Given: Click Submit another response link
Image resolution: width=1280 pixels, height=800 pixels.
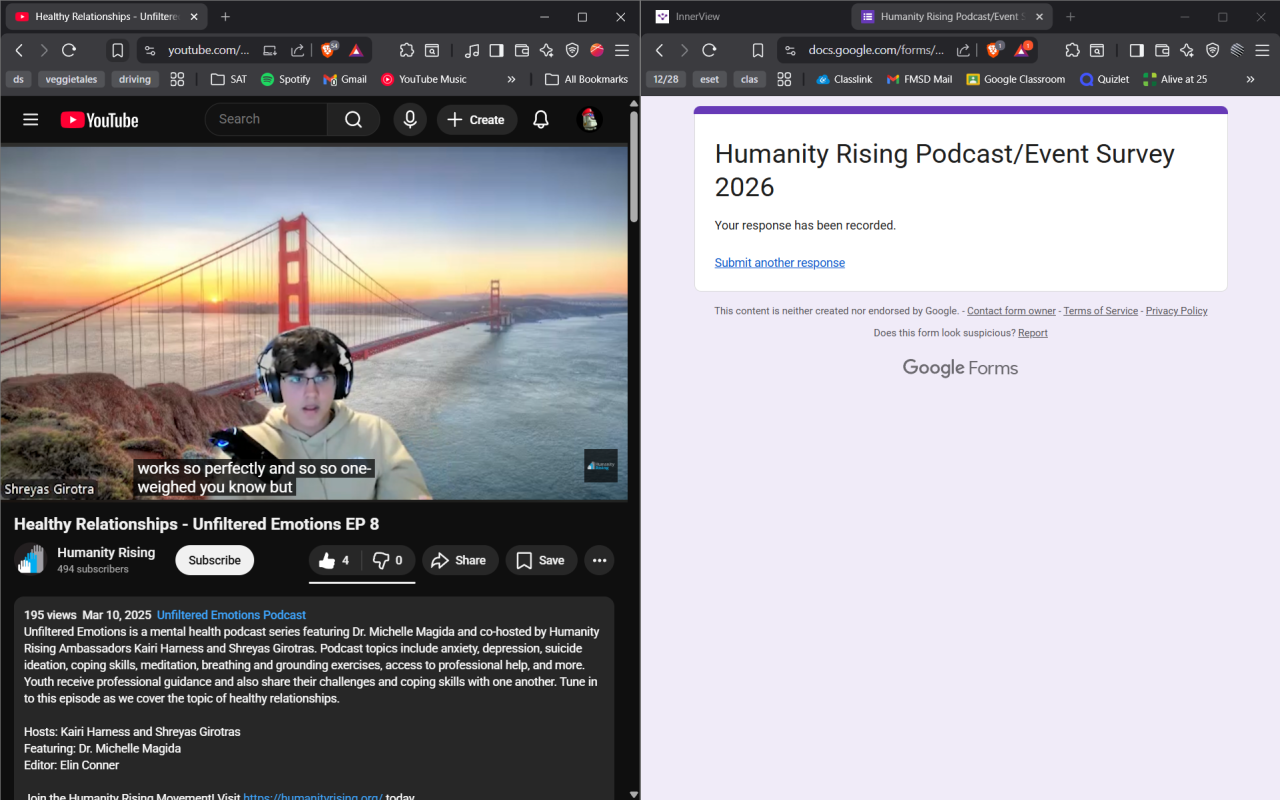Looking at the screenshot, I should point(779,263).
